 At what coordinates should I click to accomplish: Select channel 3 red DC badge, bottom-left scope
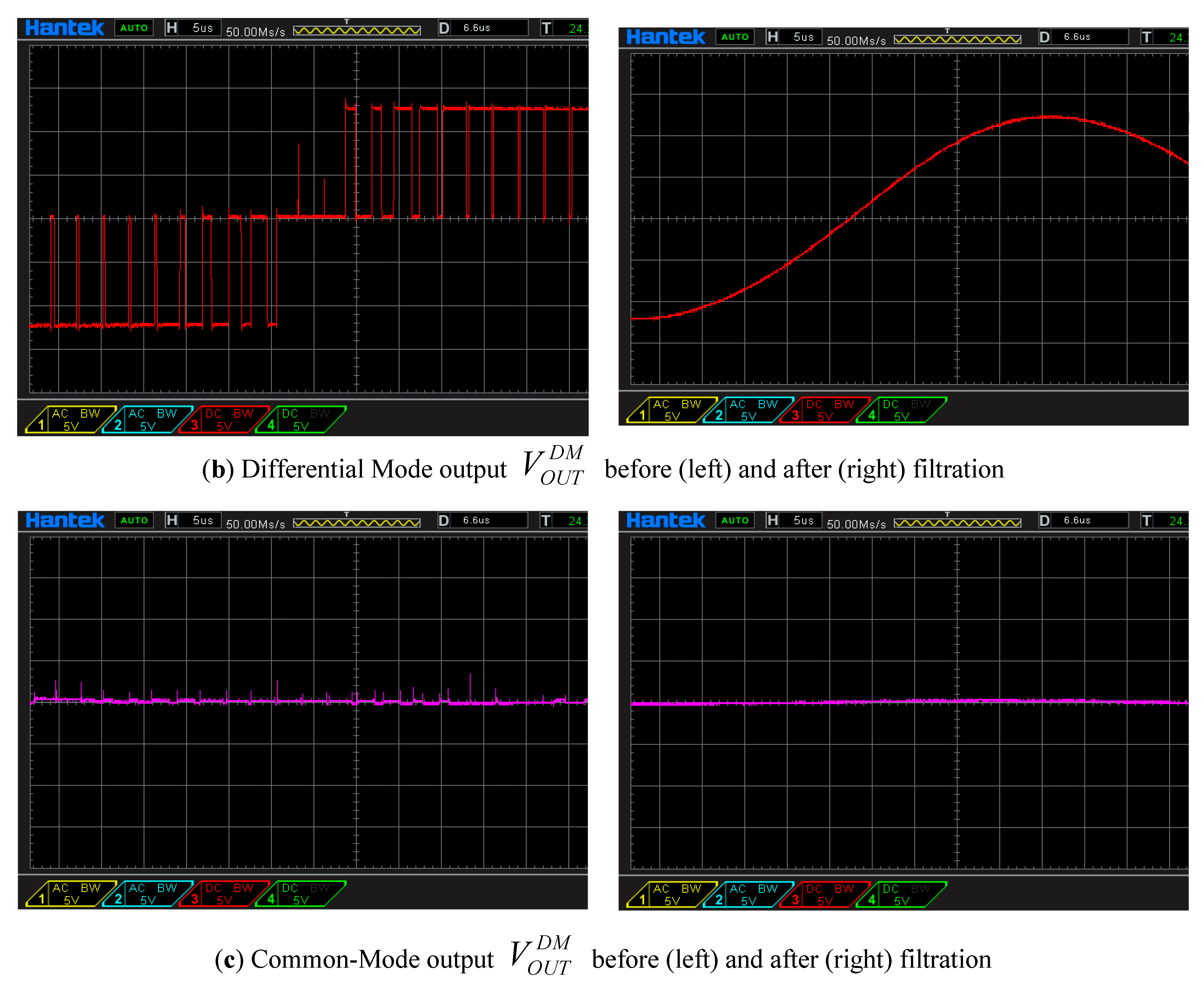click(x=225, y=893)
